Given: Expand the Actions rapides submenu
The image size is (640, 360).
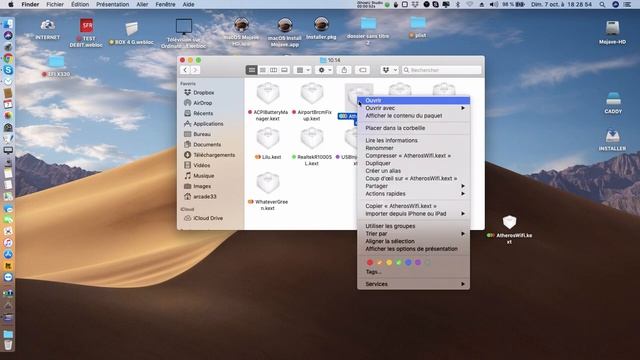Looking at the screenshot, I should tap(413, 194).
